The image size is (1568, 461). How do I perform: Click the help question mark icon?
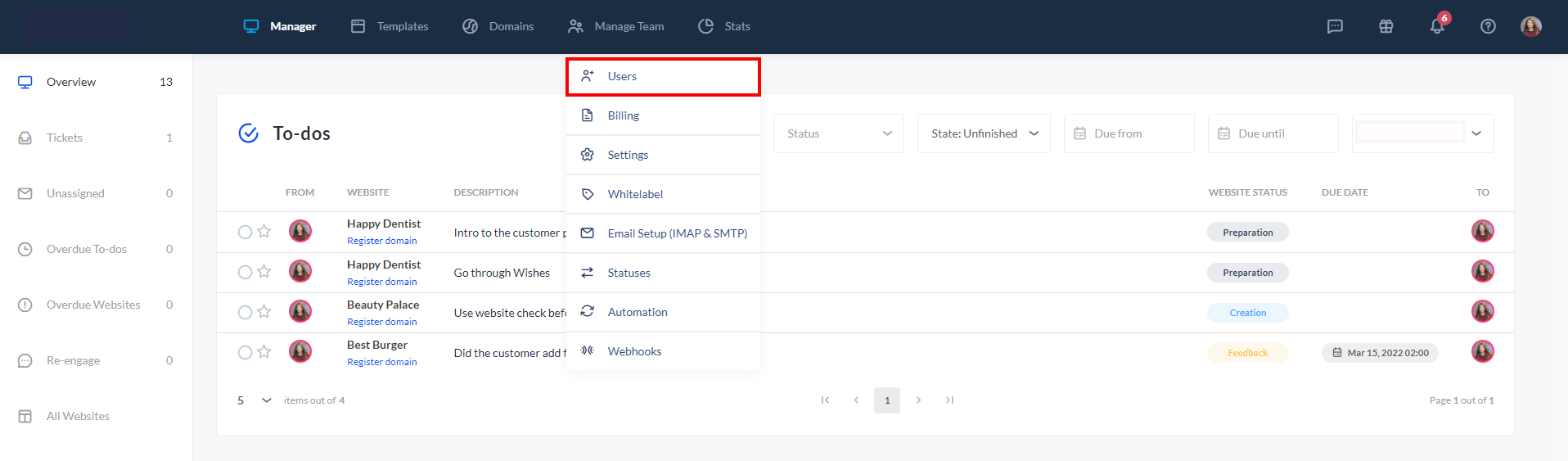pos(1488,27)
